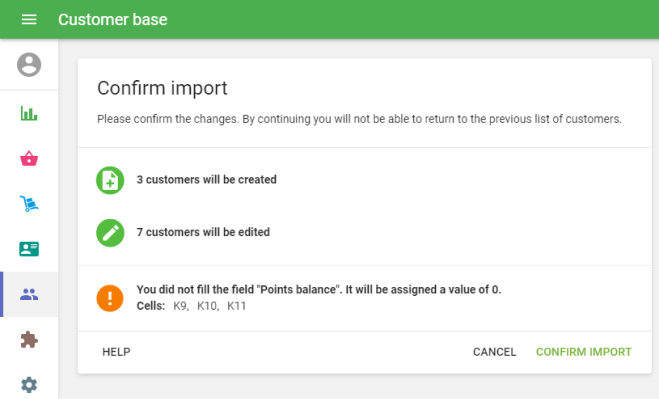This screenshot has width=659, height=399.
Task: Open the blue hand truck cart section
Action: click(29, 203)
